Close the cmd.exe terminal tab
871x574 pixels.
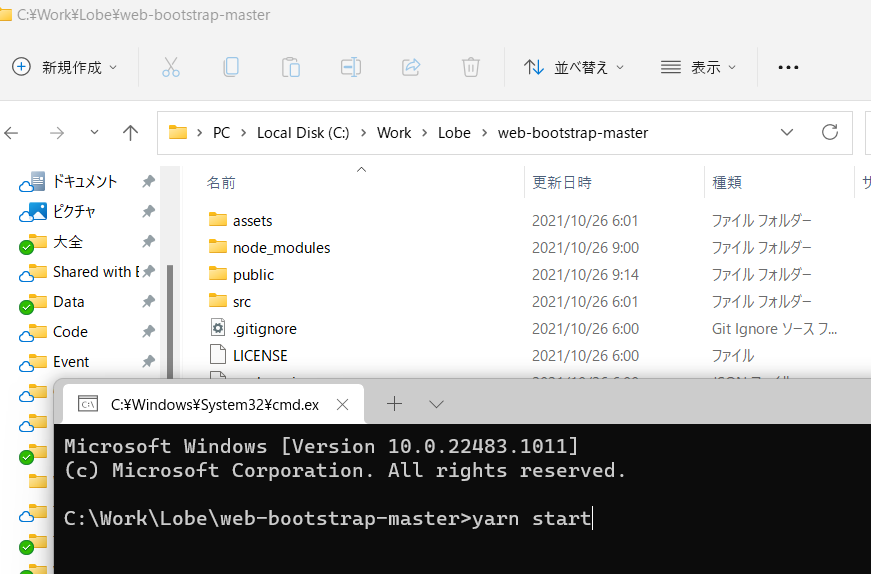[x=343, y=405]
